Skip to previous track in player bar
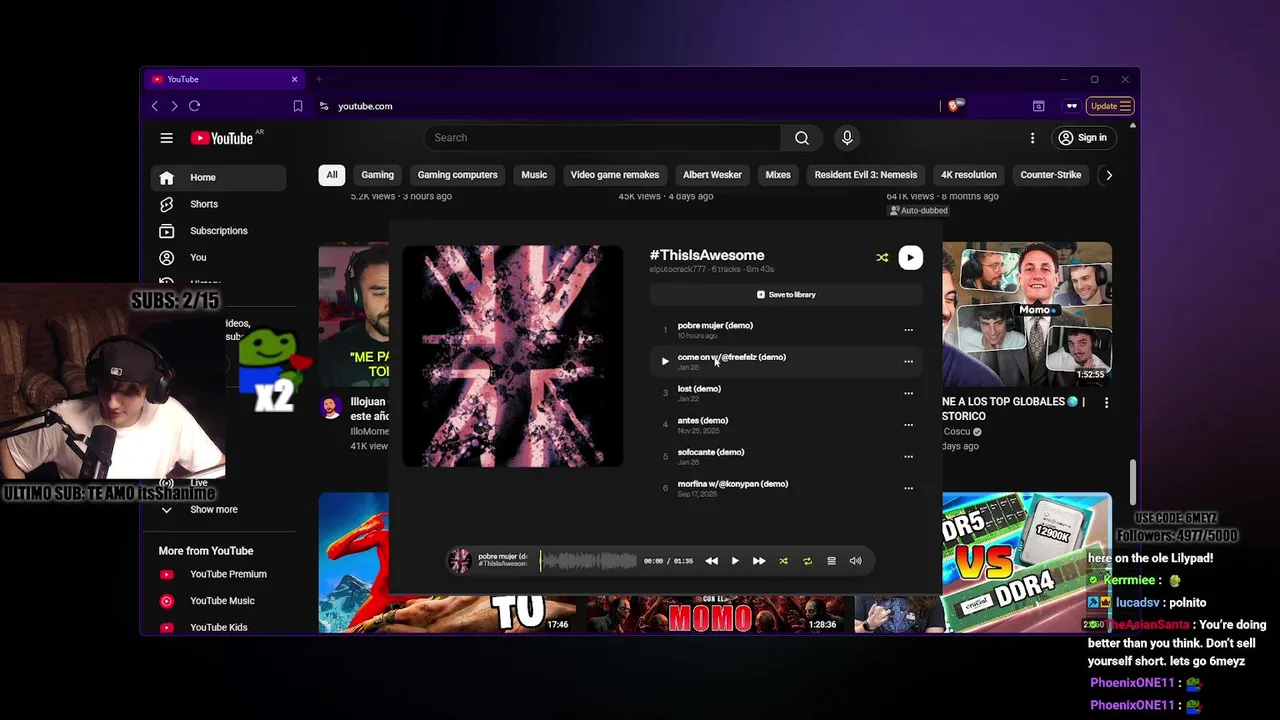This screenshot has width=1280, height=720. (711, 561)
